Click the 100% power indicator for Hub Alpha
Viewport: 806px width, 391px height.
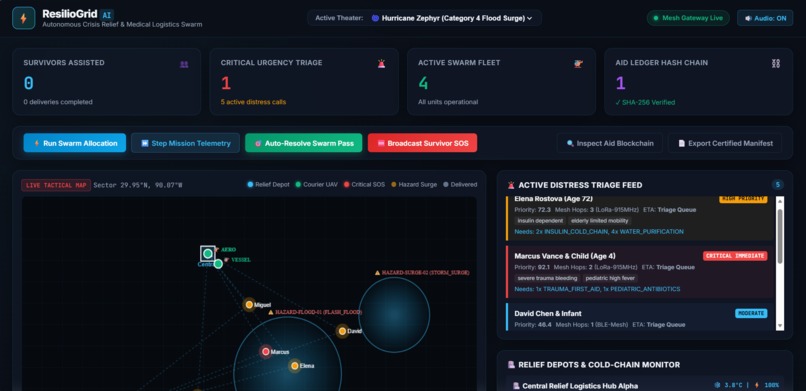pos(767,385)
